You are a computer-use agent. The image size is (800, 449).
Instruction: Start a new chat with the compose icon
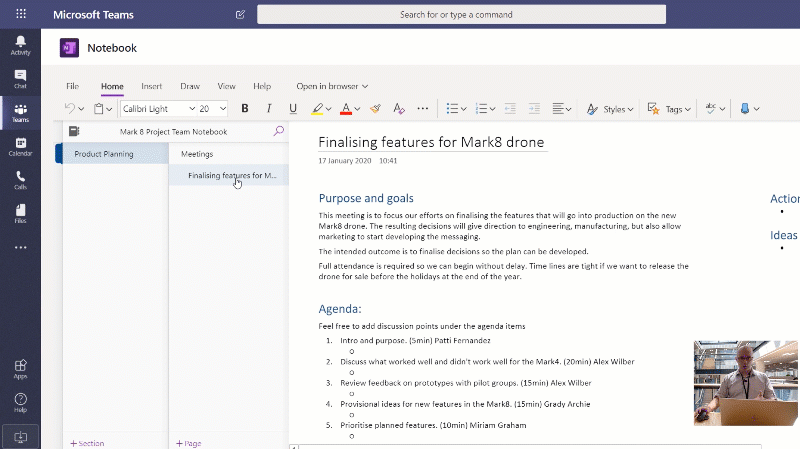[x=240, y=14]
